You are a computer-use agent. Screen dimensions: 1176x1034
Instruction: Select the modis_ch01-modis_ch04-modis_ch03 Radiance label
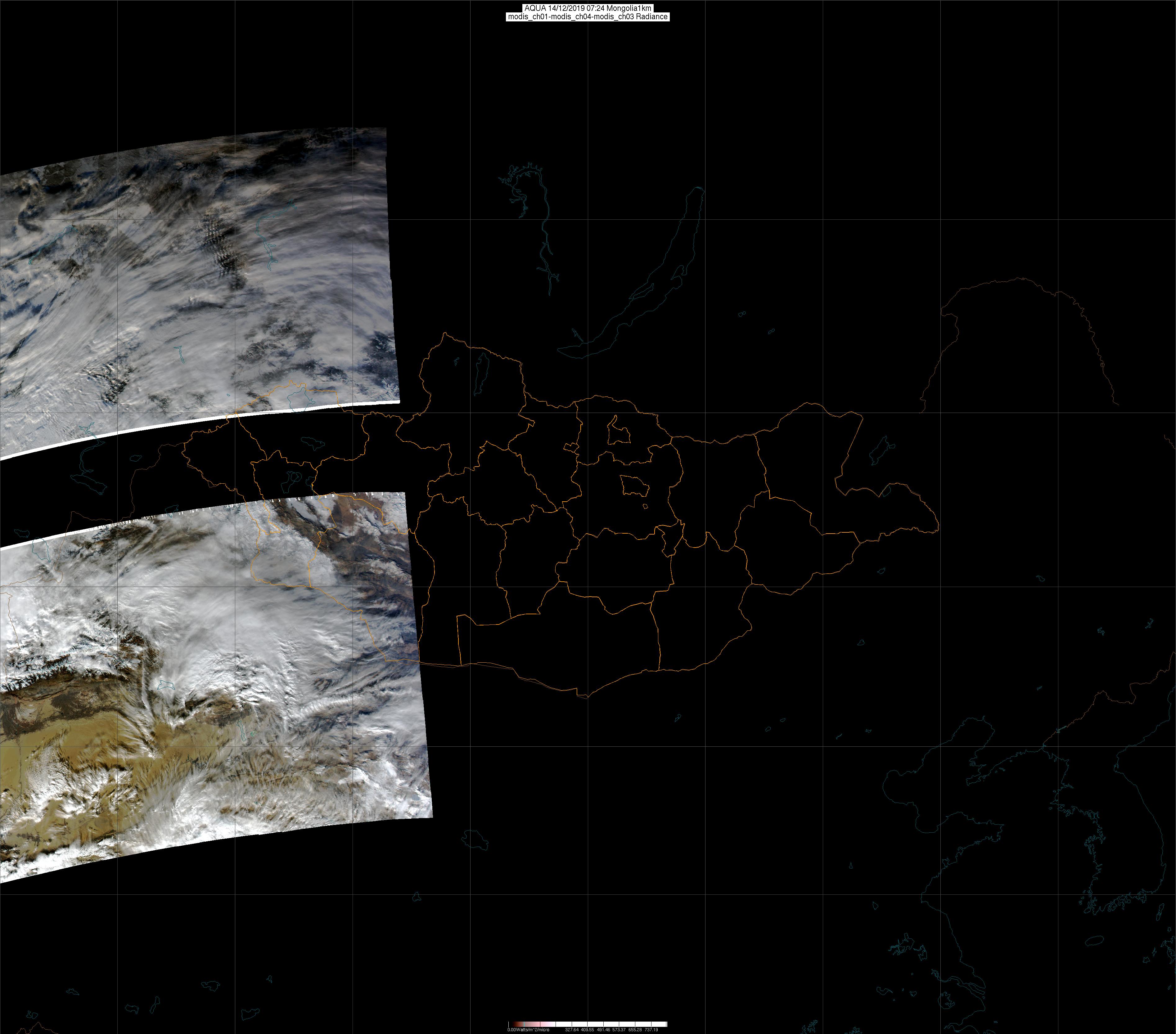[x=588, y=17]
